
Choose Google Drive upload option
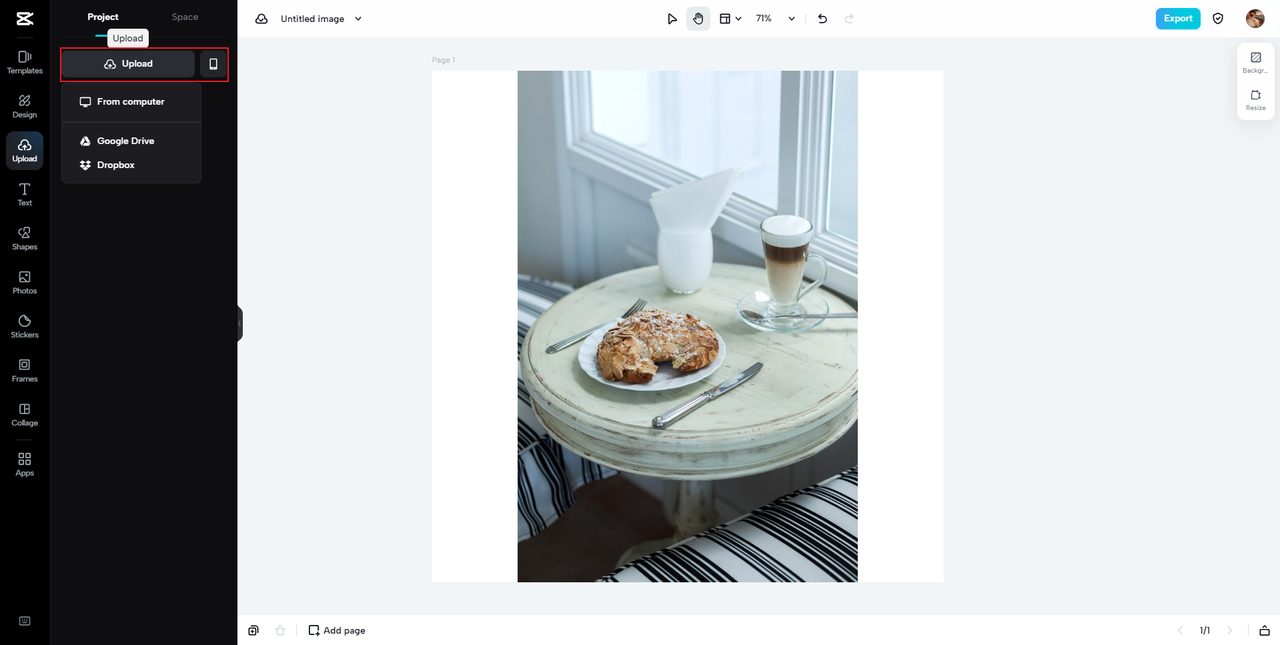(x=131, y=141)
